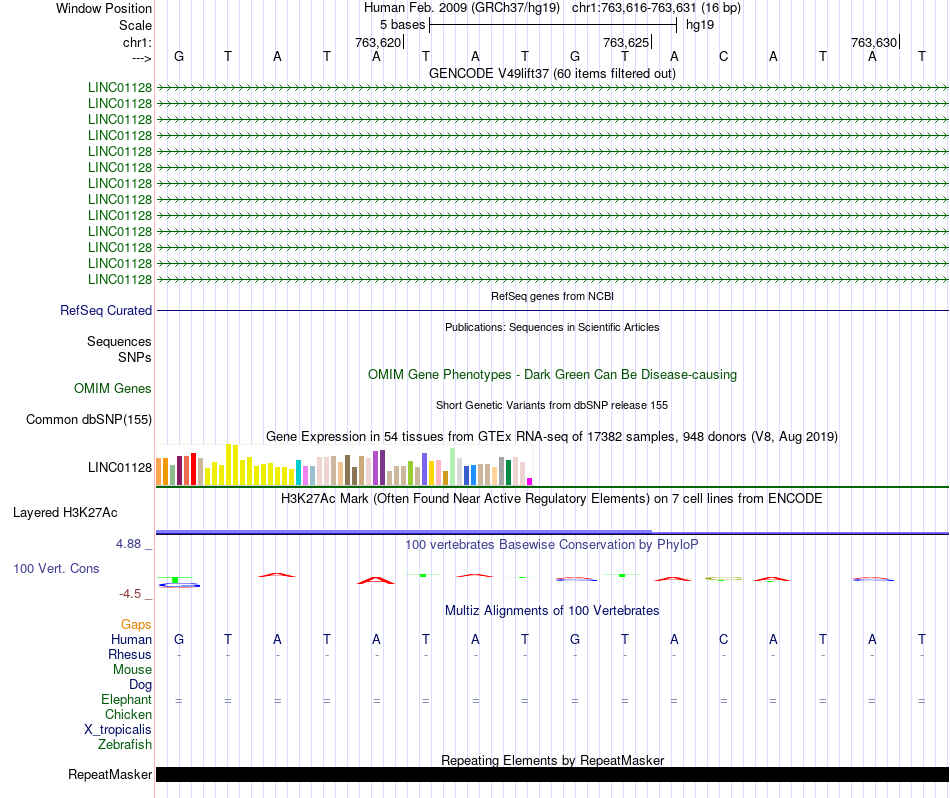
Task: Click the Layered H3K27Ac track label
Action: pos(65,513)
